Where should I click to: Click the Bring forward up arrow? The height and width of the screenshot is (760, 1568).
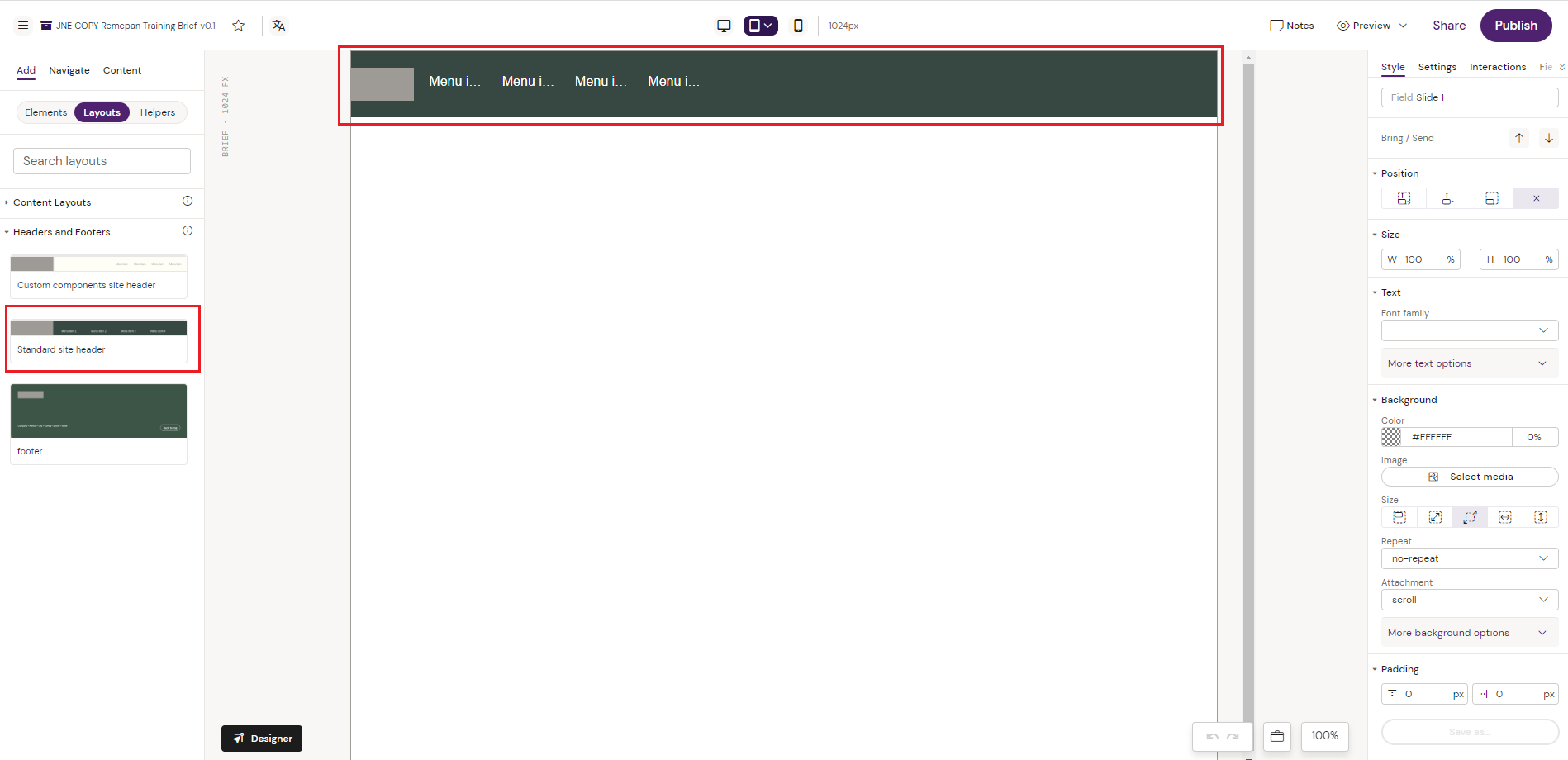coord(1519,138)
